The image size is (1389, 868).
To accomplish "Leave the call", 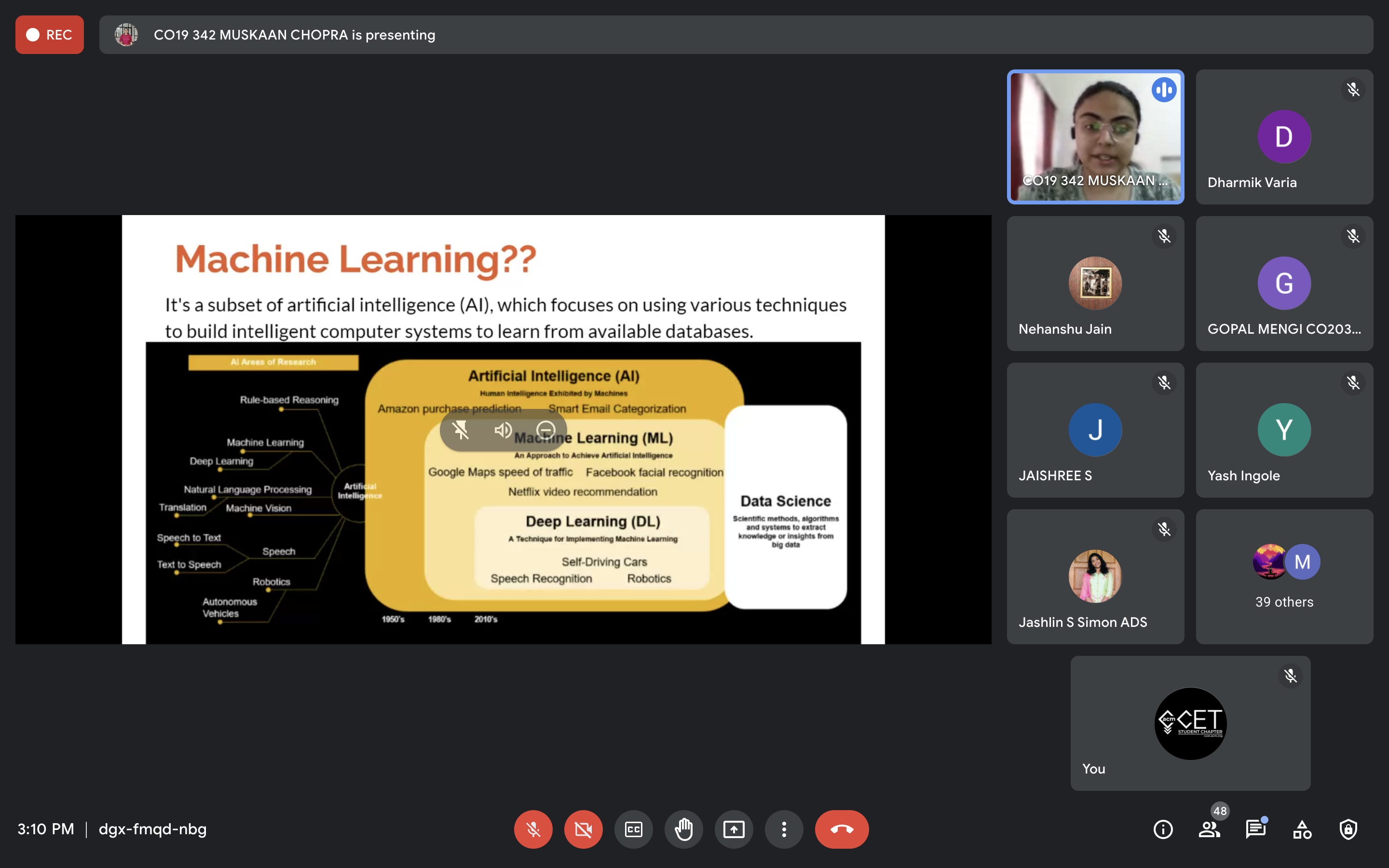I will coord(842,829).
